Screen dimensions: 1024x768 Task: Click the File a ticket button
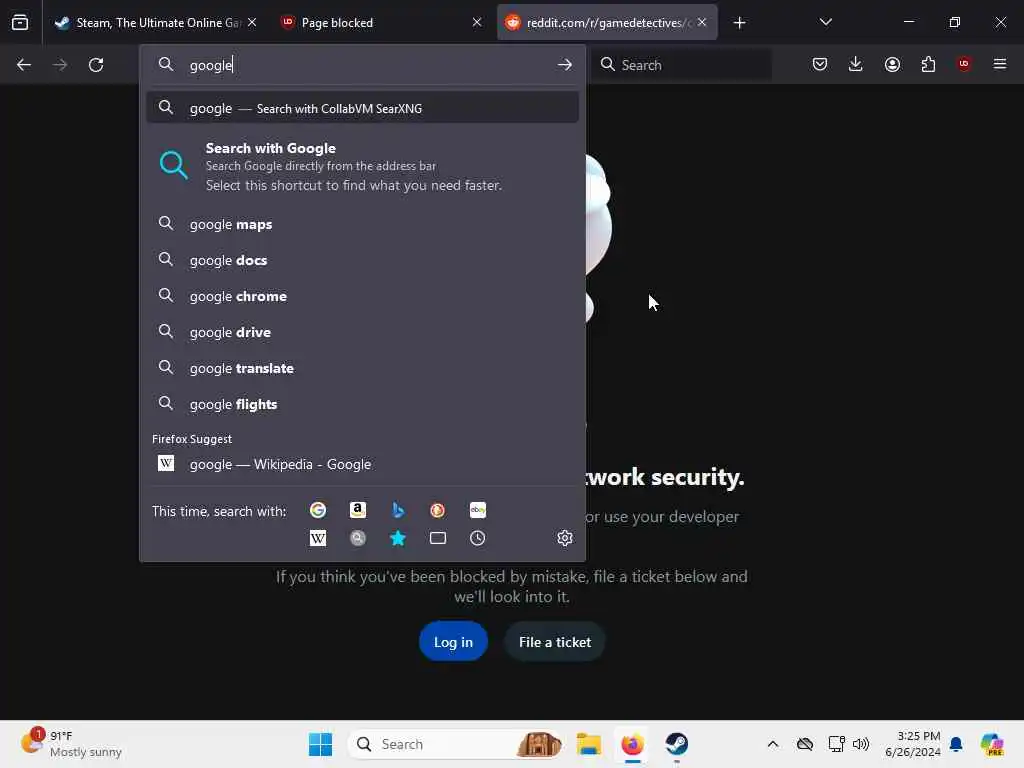554,641
